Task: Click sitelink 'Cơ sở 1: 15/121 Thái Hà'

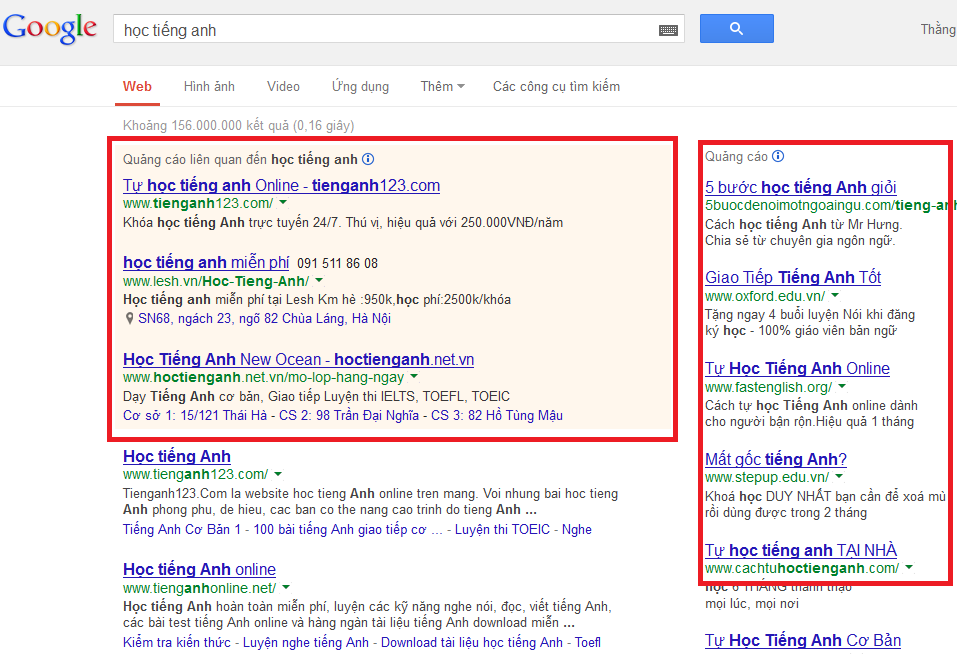Action: (x=195, y=415)
